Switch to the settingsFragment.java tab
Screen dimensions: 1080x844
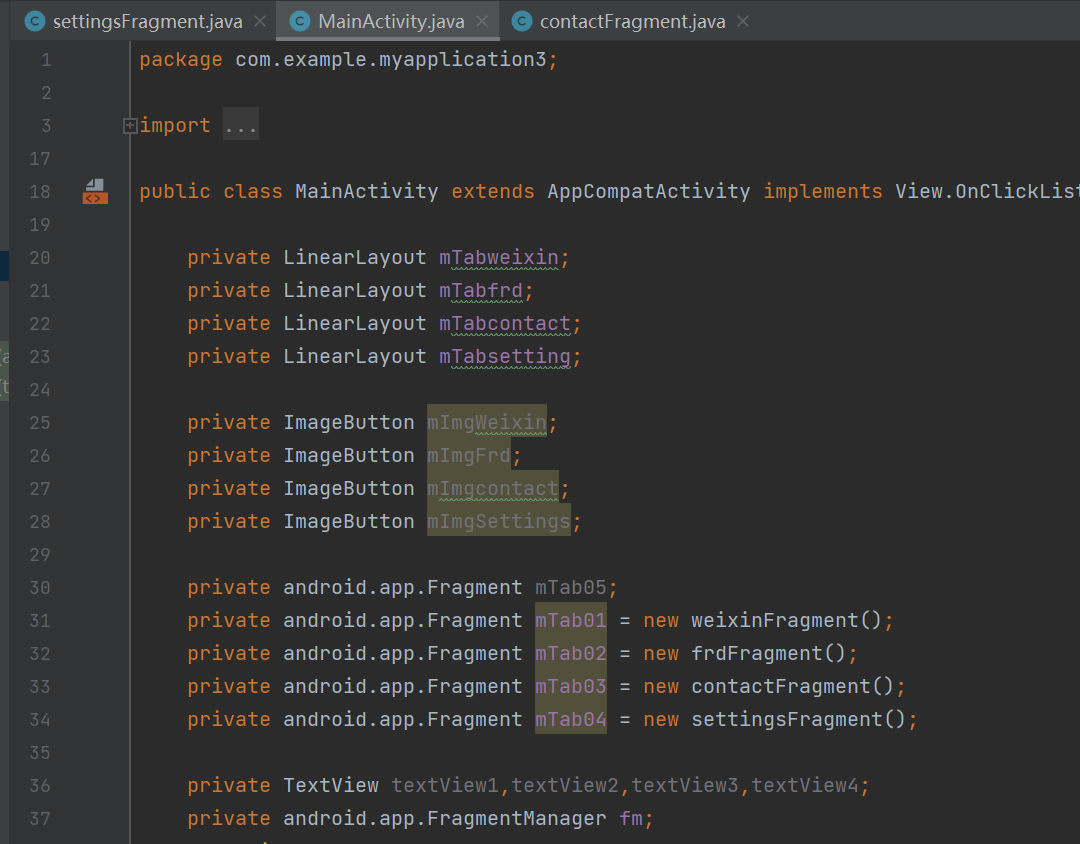(146, 21)
